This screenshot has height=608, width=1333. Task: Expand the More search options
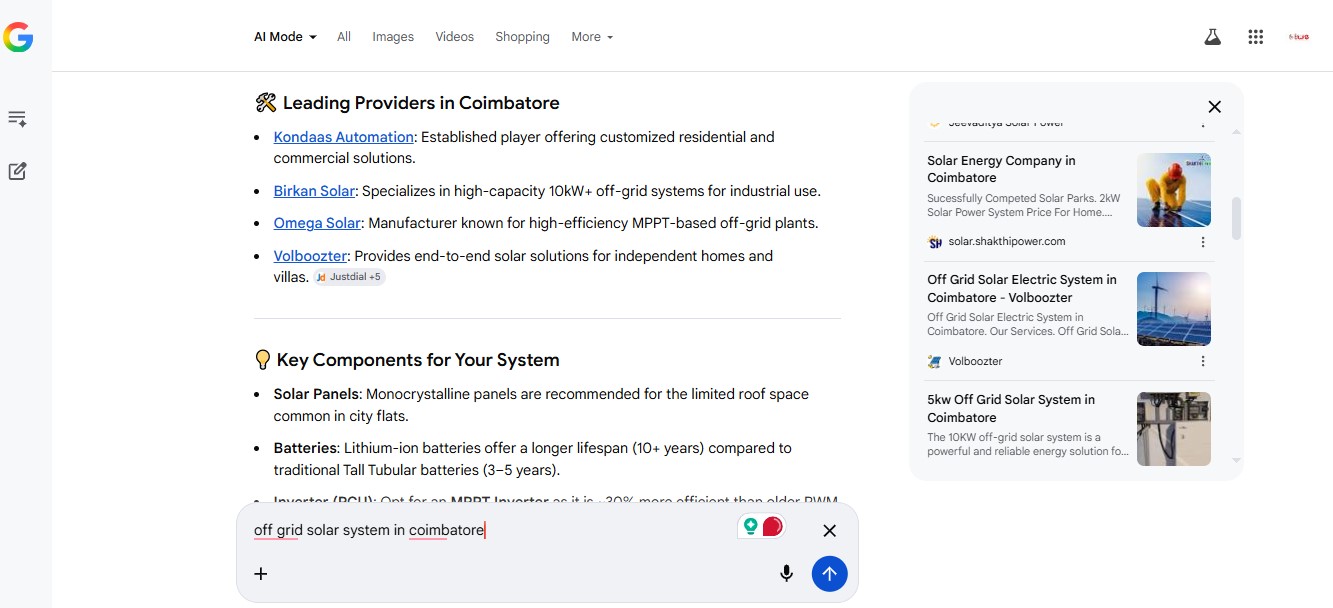tap(592, 37)
